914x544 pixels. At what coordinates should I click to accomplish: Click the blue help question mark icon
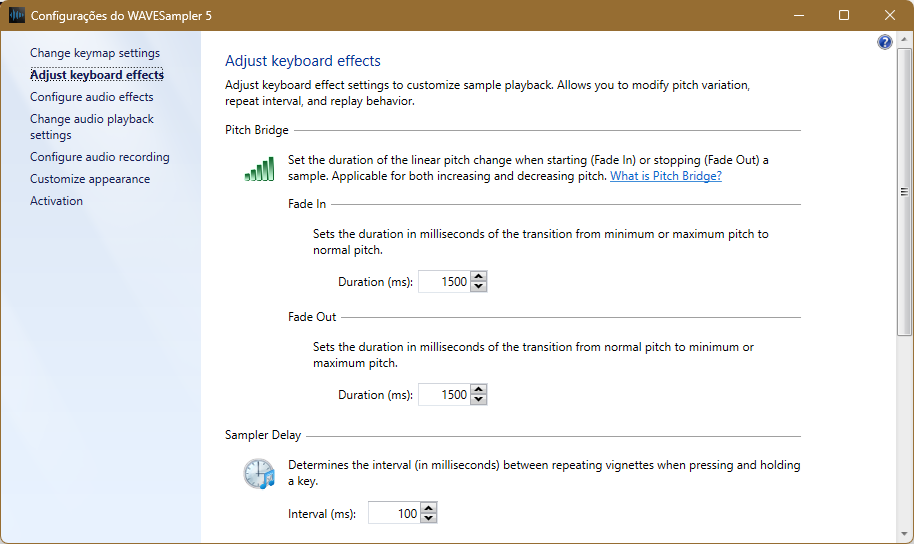coord(885,42)
